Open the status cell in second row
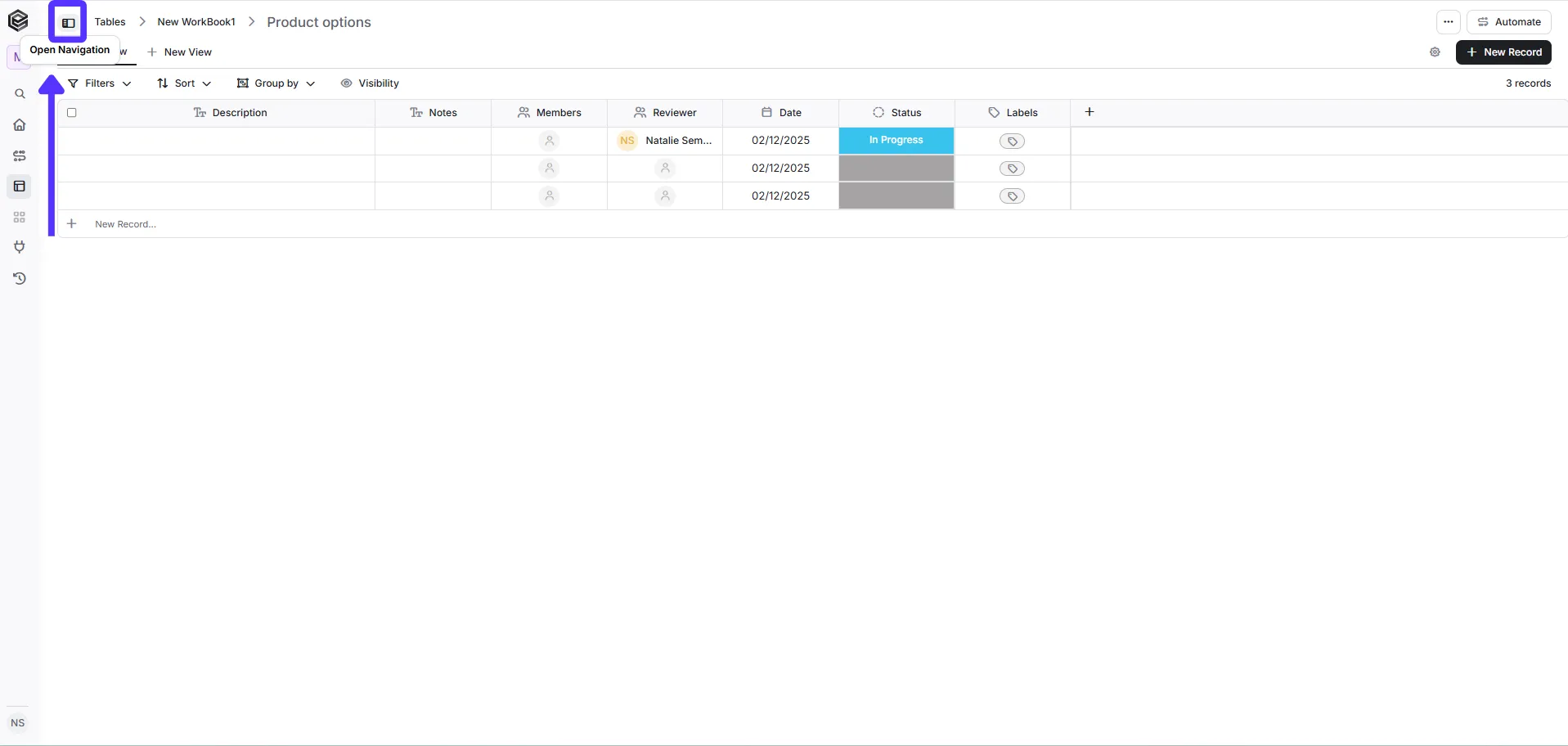This screenshot has width=1568, height=746. (x=896, y=169)
